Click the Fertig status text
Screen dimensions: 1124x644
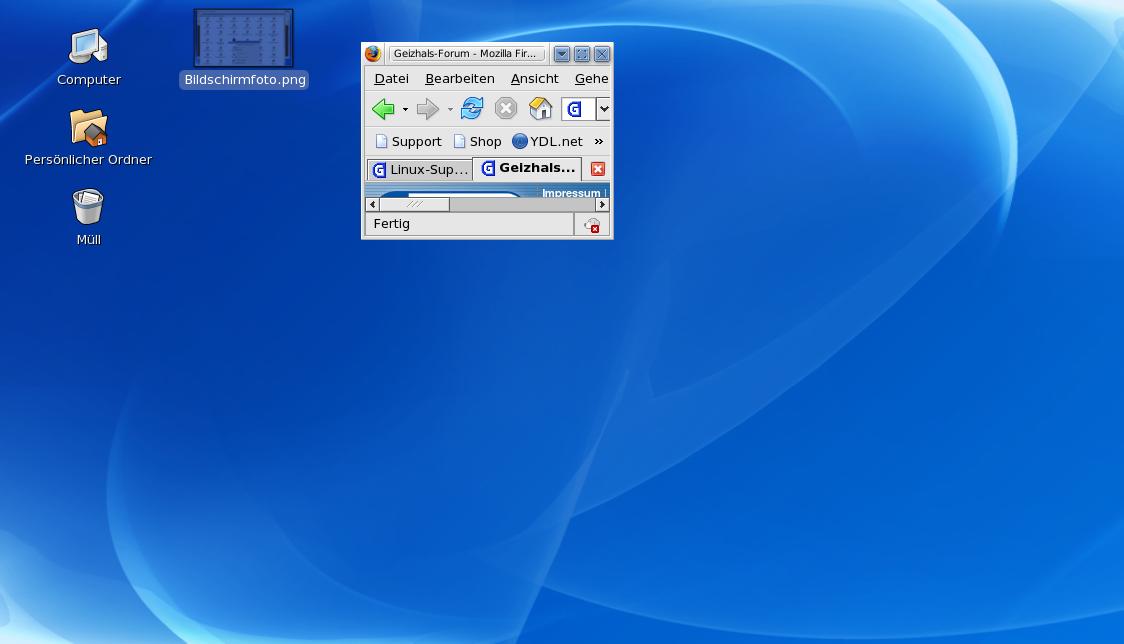pyautogui.click(x=391, y=224)
